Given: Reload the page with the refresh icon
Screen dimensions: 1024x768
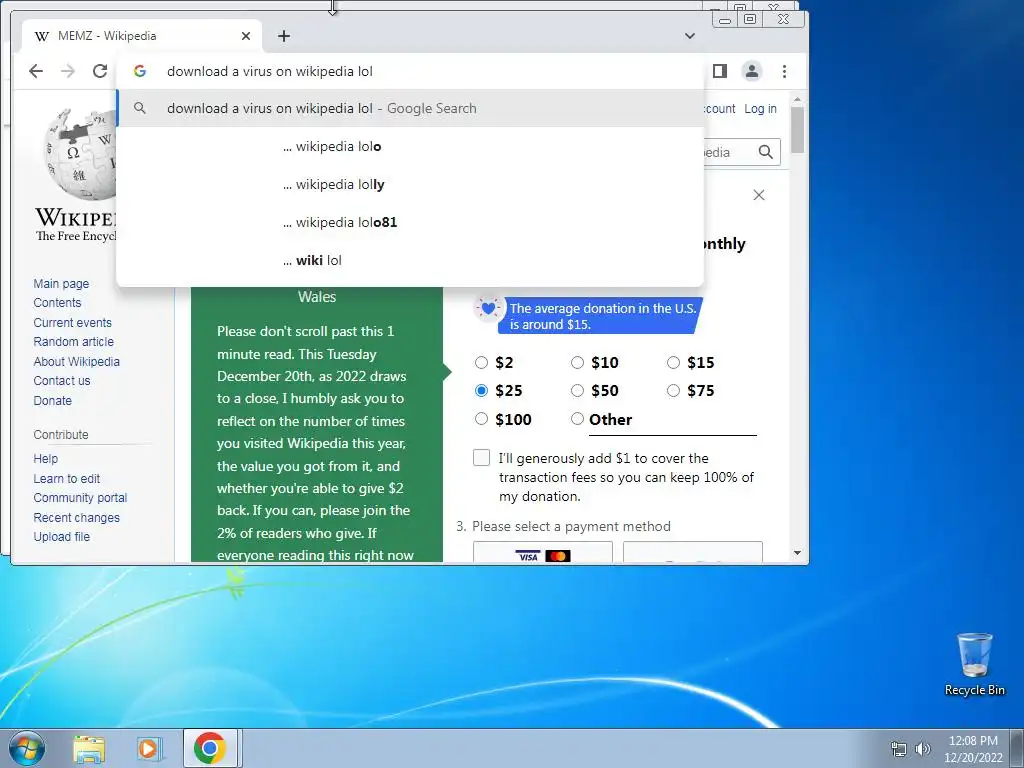Looking at the screenshot, I should point(99,71).
